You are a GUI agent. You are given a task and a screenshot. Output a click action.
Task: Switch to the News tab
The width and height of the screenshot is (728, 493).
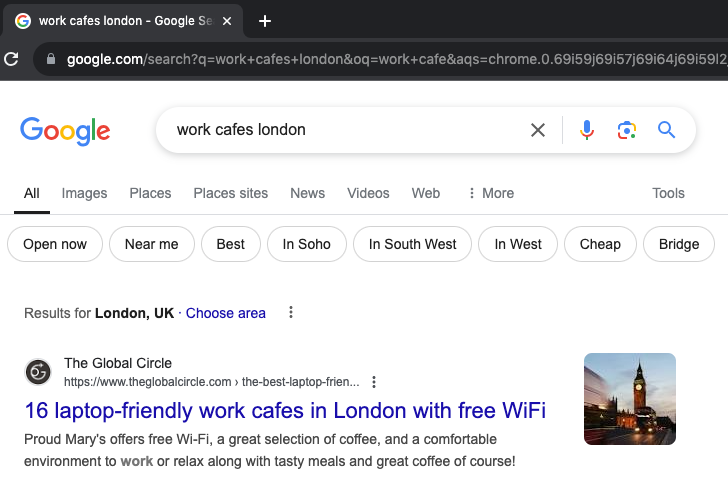pyautogui.click(x=307, y=193)
